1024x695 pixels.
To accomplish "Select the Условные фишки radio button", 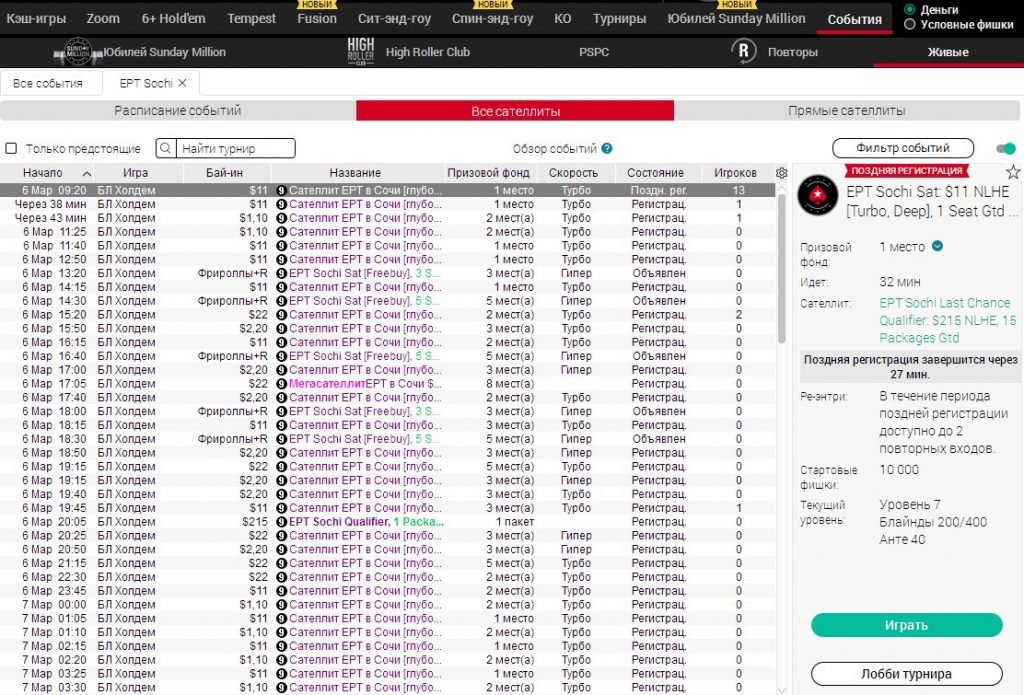I will 909,24.
